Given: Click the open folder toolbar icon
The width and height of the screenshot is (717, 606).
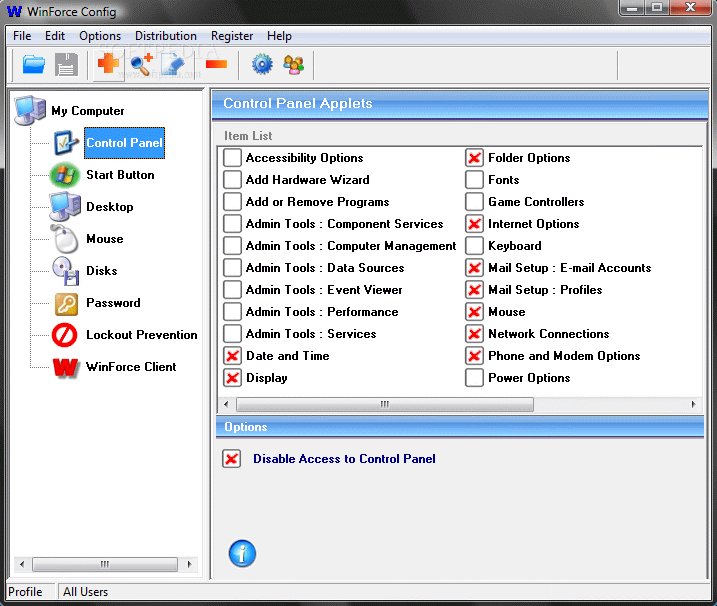Looking at the screenshot, I should point(33,64).
